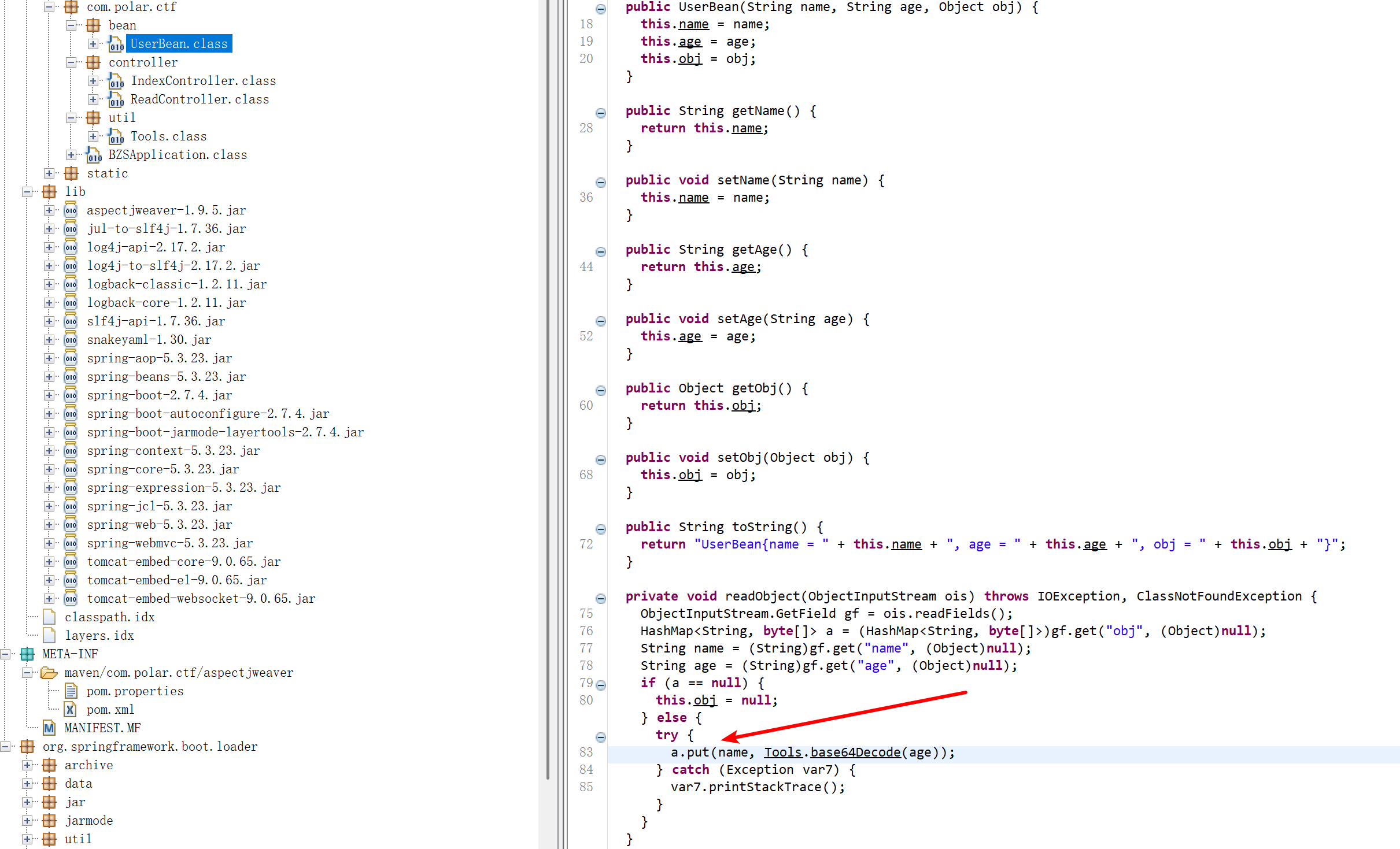Fold the toString method in editor

click(601, 529)
